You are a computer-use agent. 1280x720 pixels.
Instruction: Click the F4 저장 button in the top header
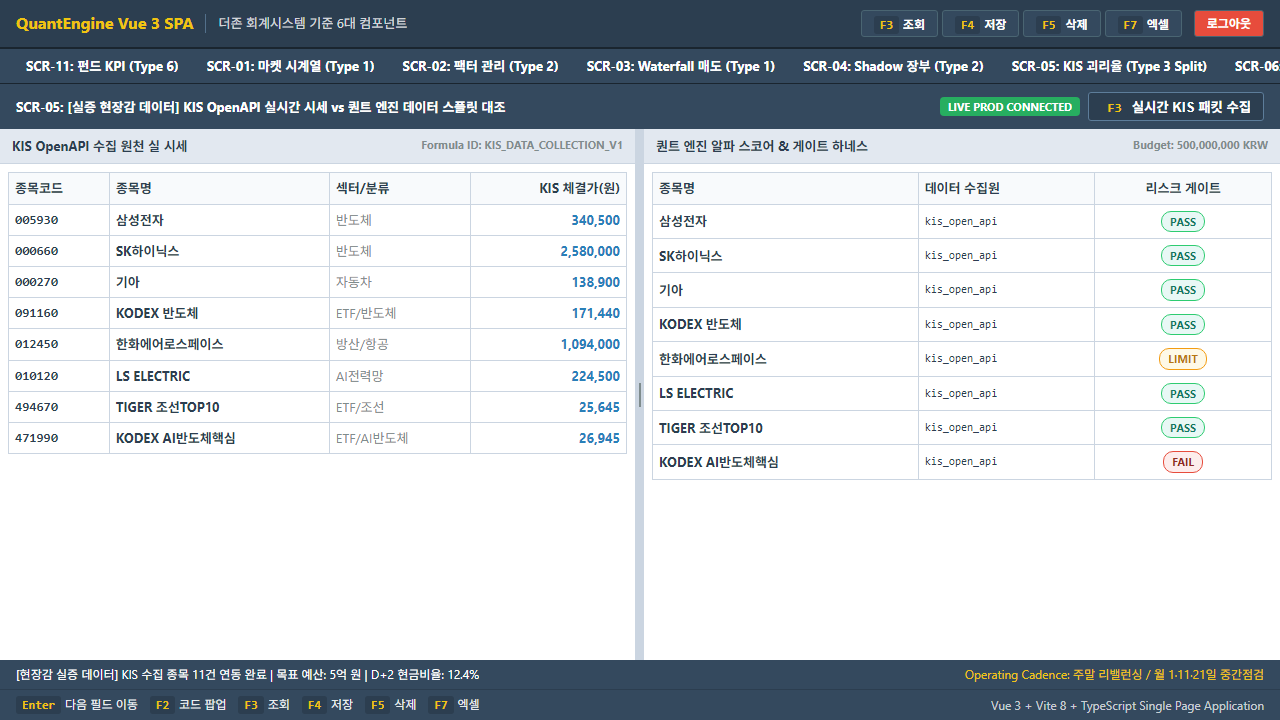click(980, 24)
